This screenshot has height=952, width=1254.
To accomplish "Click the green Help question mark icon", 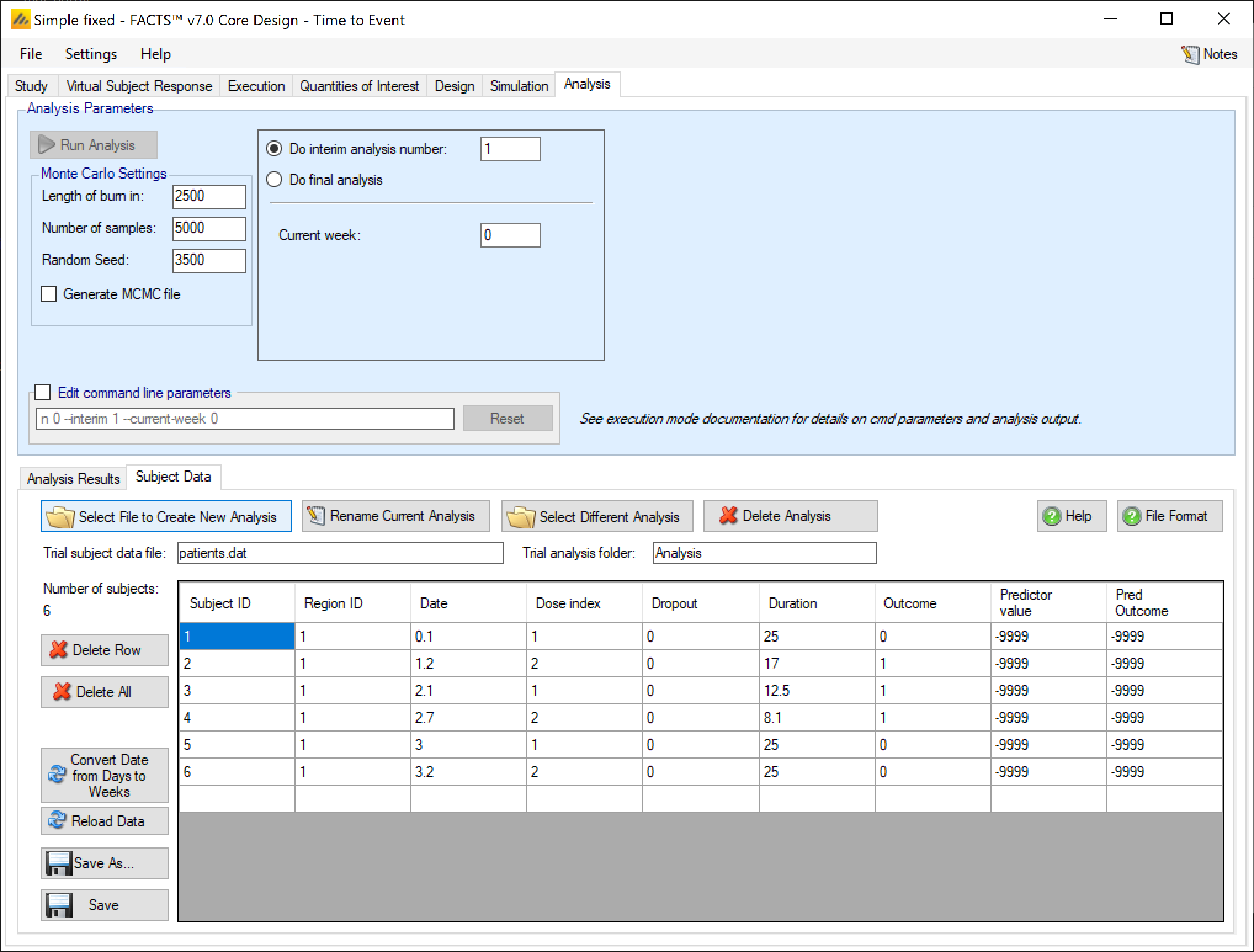I will point(1052,516).
